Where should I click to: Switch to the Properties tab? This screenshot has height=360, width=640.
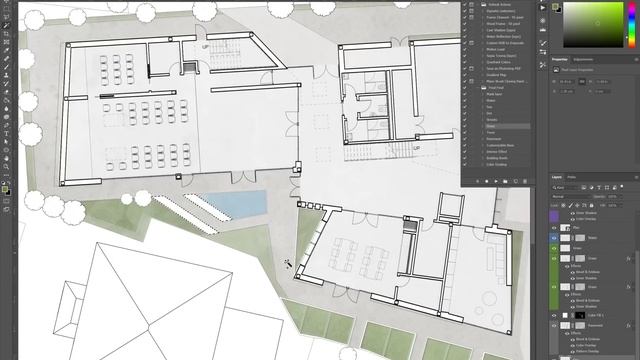[560, 60]
